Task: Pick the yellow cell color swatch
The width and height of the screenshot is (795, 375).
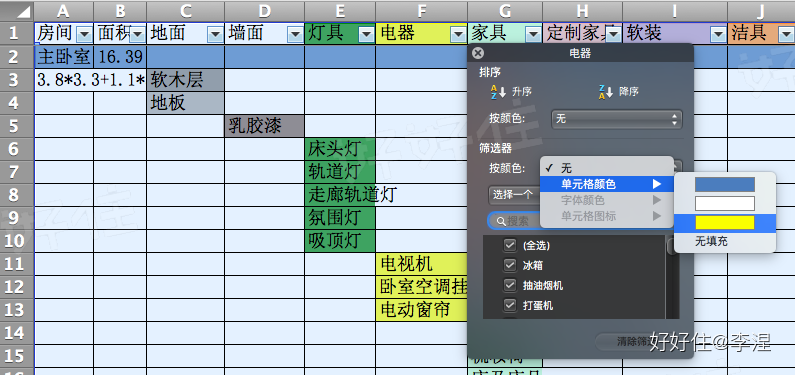Action: 725,223
